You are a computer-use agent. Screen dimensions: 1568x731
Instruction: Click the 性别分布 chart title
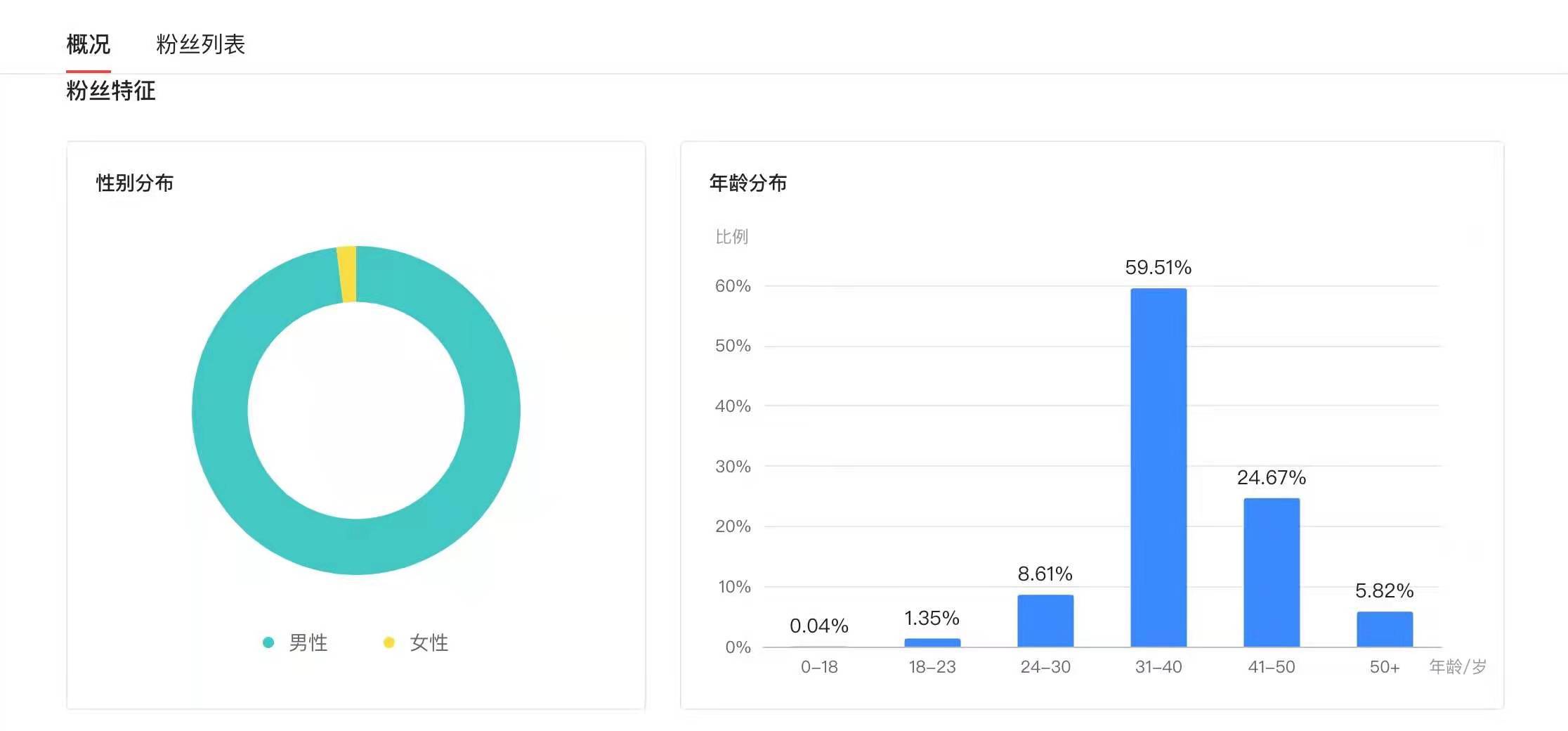pos(134,181)
